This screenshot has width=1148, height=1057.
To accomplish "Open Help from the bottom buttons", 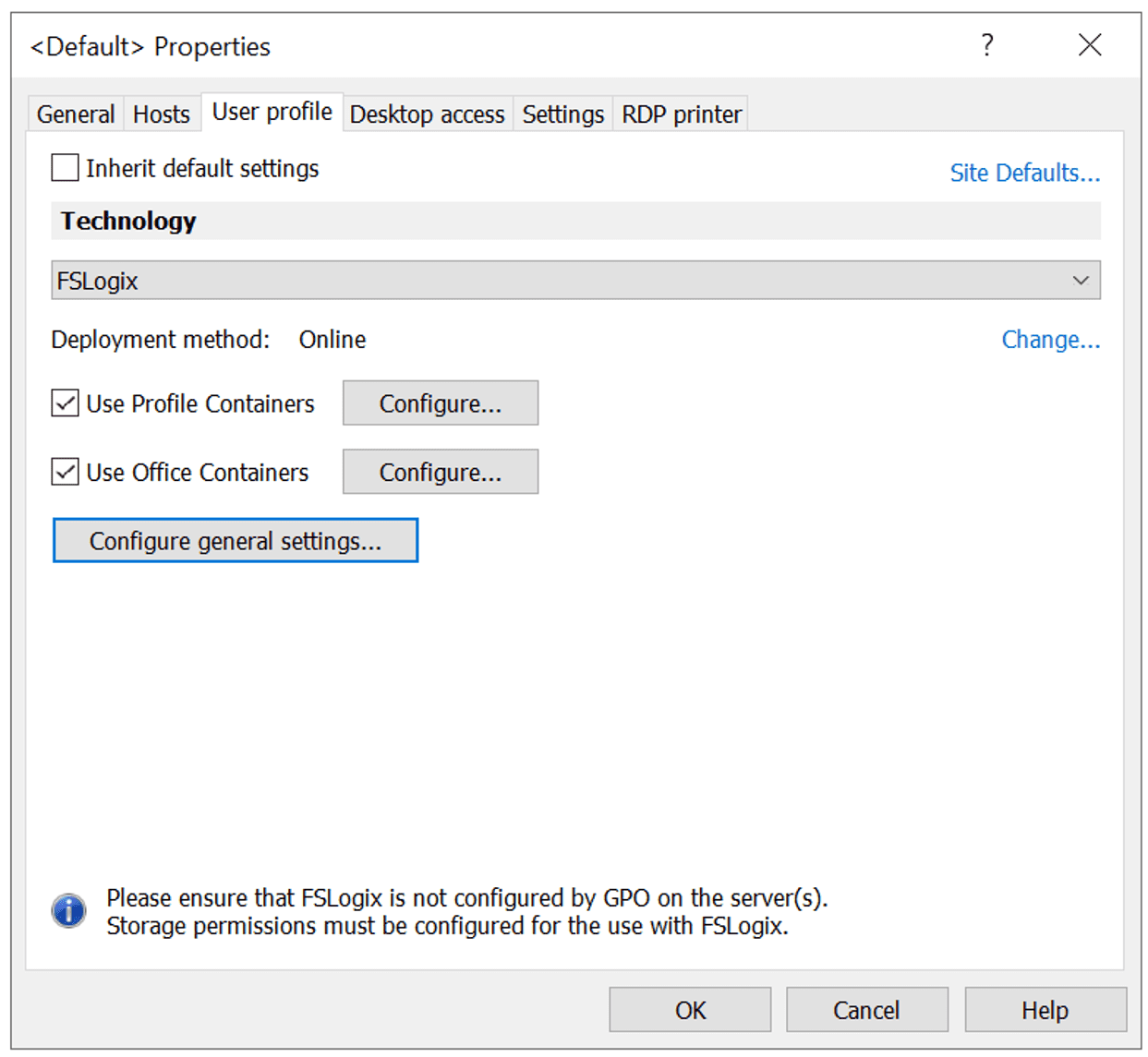I will 1045,1009.
